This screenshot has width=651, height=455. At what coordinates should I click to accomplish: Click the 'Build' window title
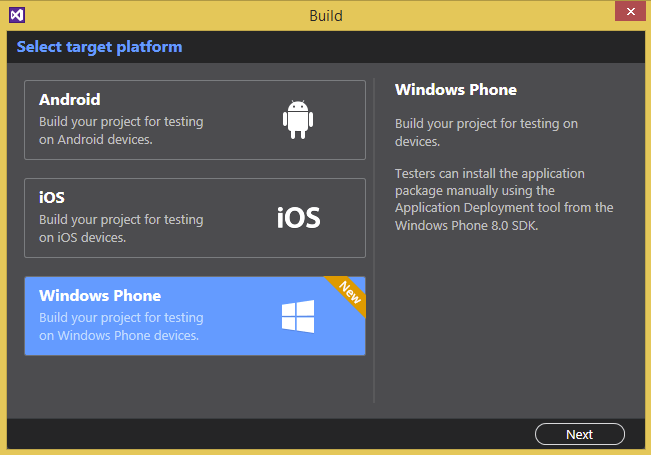click(326, 16)
